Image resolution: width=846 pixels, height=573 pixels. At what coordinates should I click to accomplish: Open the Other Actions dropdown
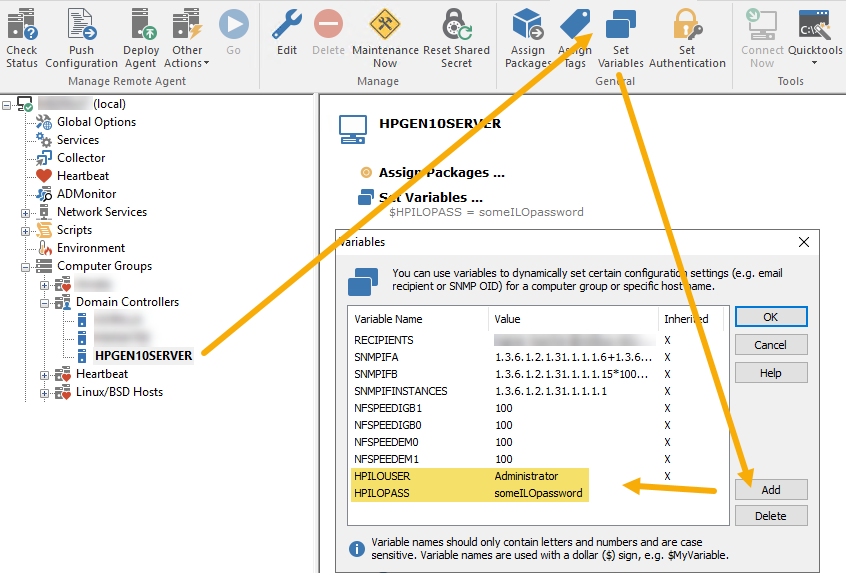coord(187,38)
